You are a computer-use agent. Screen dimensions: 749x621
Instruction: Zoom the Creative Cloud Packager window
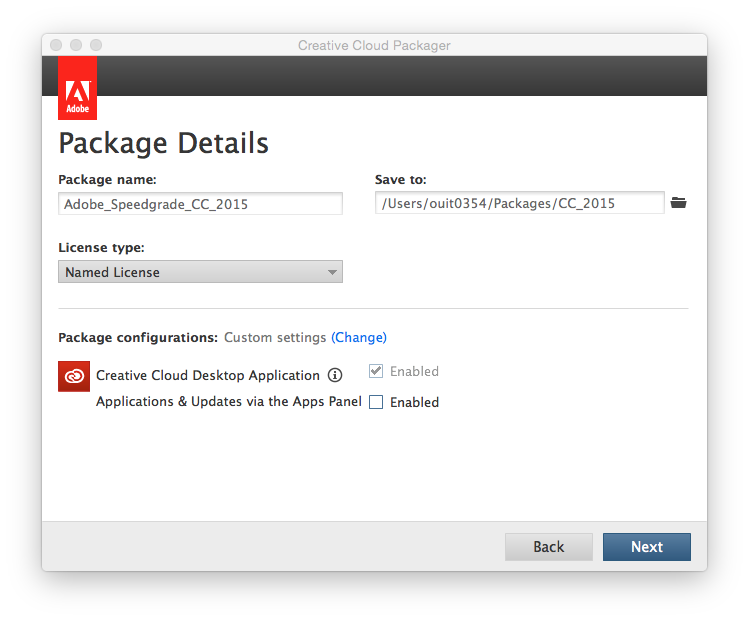pyautogui.click(x=96, y=45)
